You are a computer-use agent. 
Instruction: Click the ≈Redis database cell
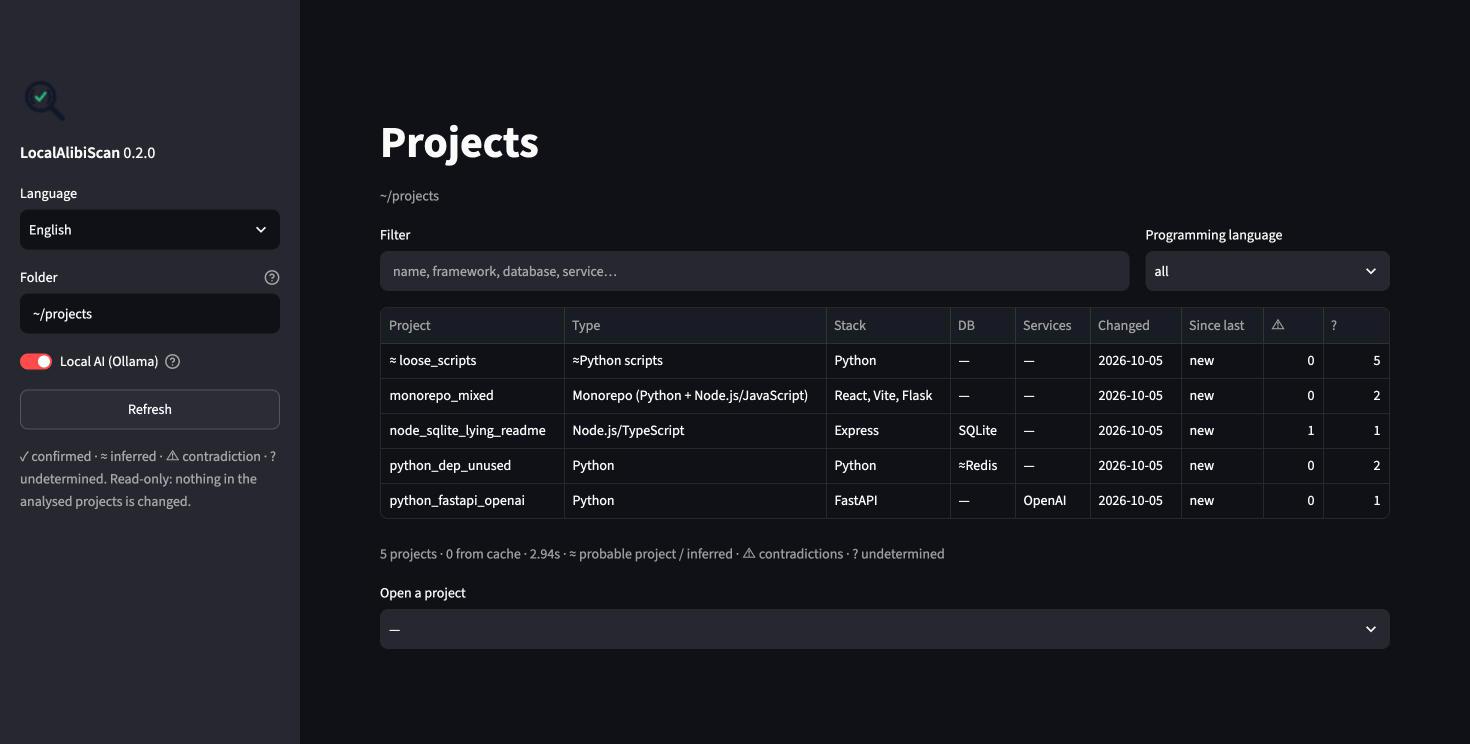coord(982,466)
